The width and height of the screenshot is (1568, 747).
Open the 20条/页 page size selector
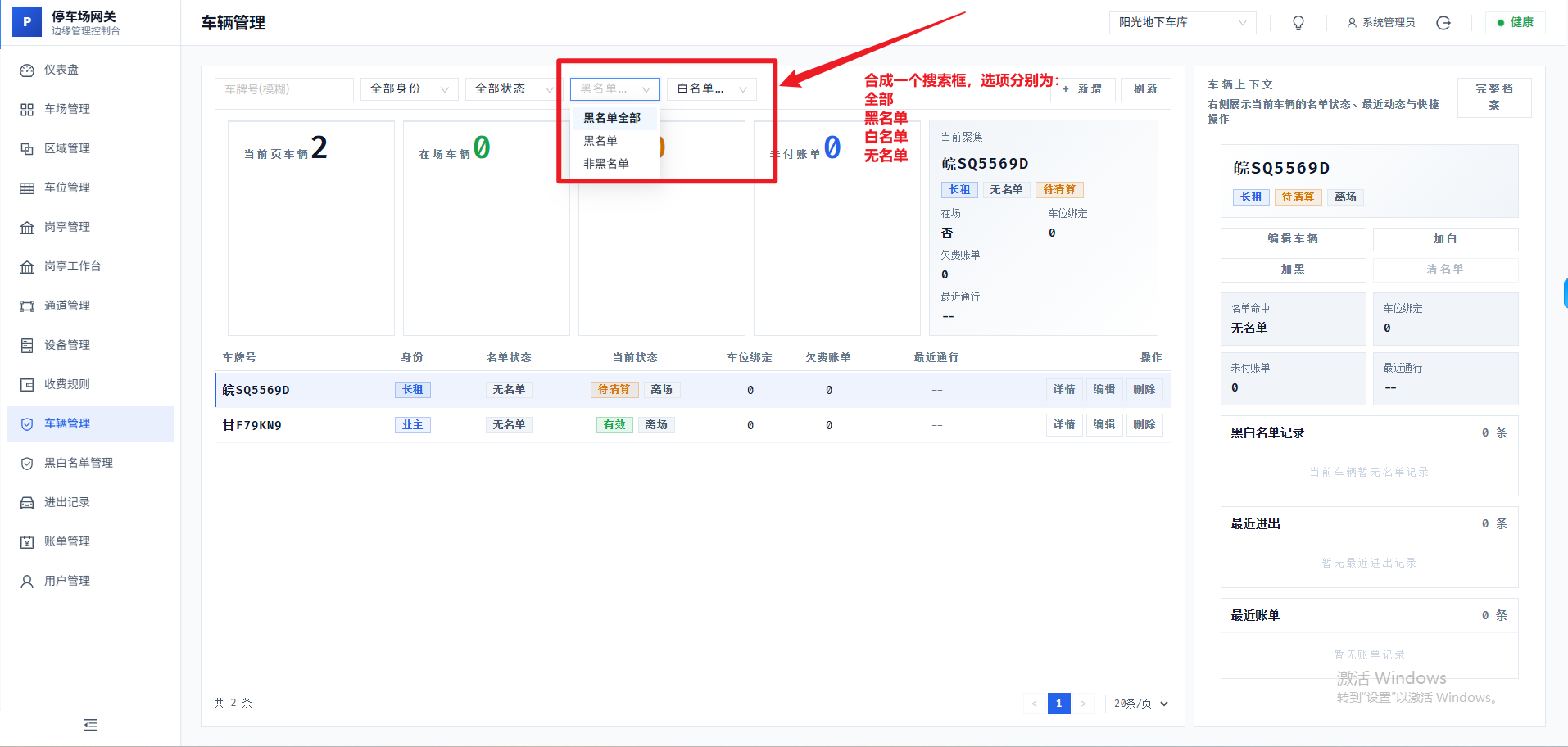(x=1138, y=704)
